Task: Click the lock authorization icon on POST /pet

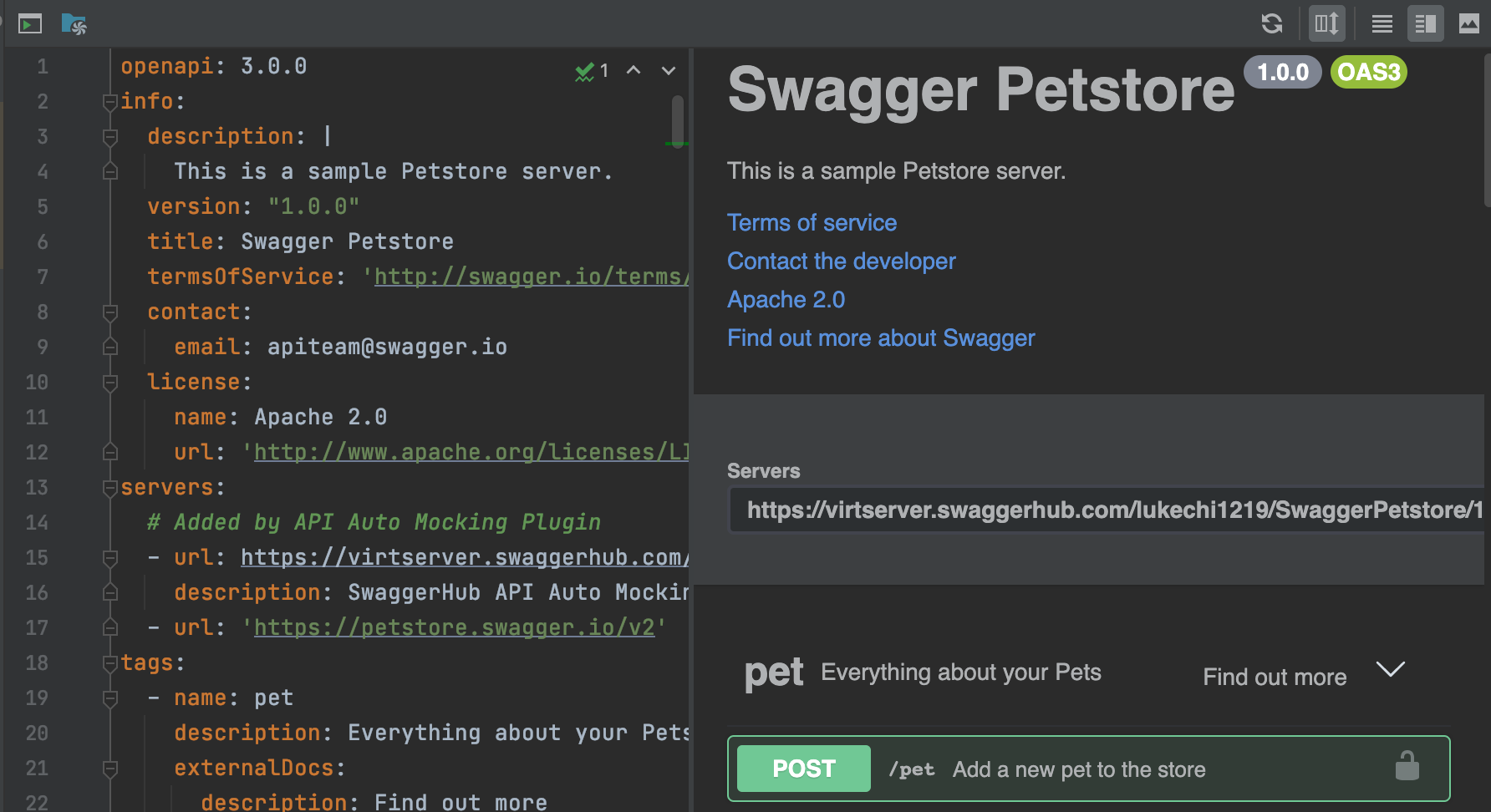Action: pos(1407,765)
